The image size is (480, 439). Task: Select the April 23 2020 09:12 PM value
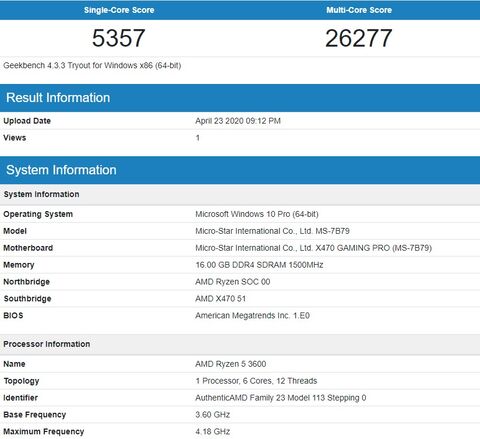[238, 121]
